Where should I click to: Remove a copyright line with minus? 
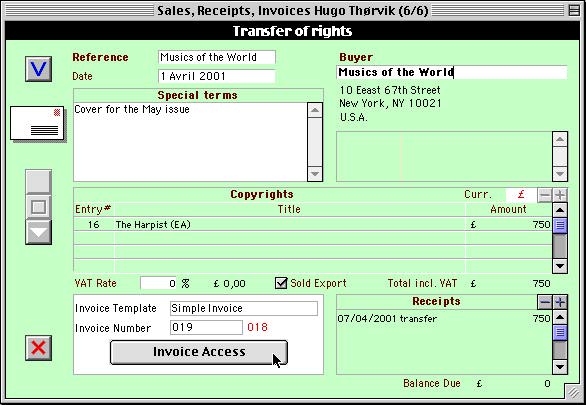click(x=545, y=195)
